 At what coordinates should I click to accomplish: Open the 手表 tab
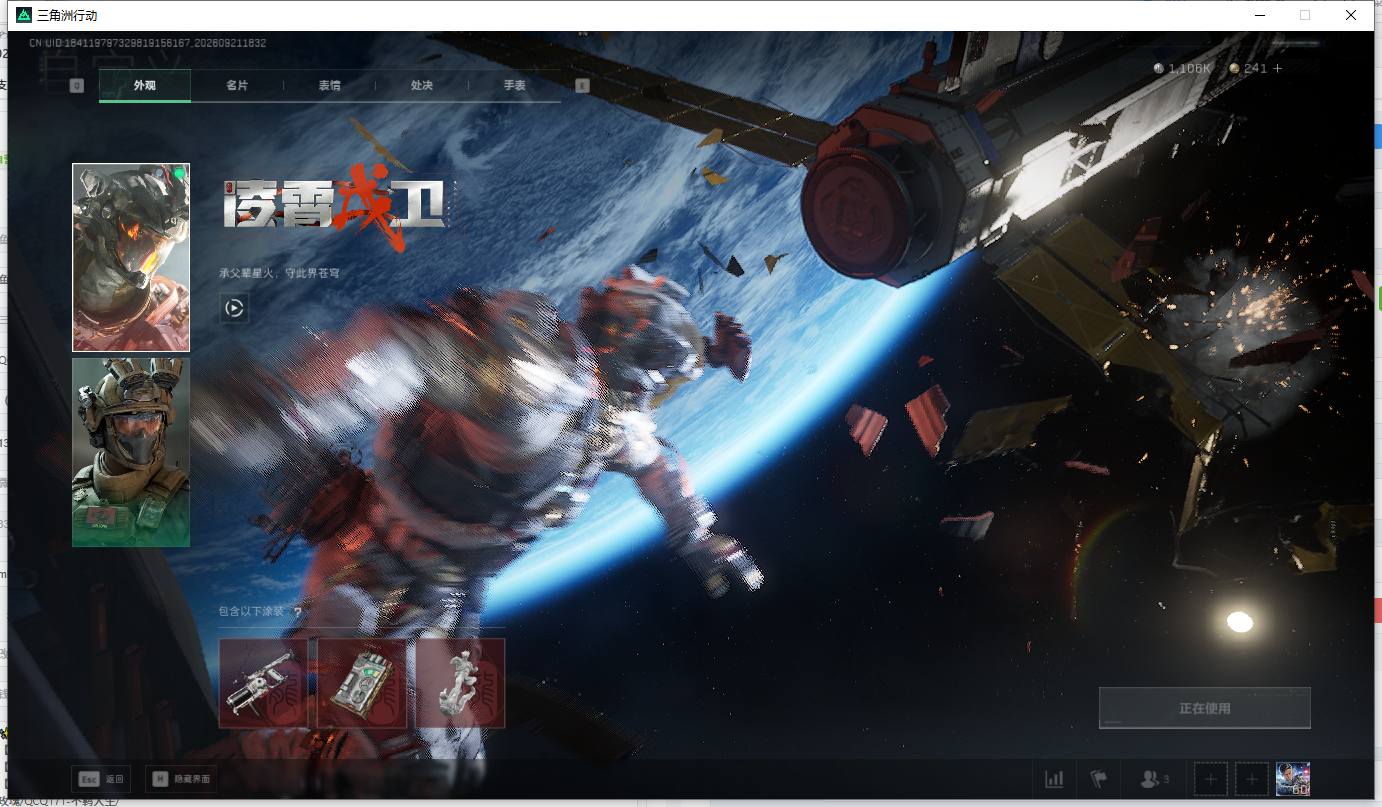(514, 86)
